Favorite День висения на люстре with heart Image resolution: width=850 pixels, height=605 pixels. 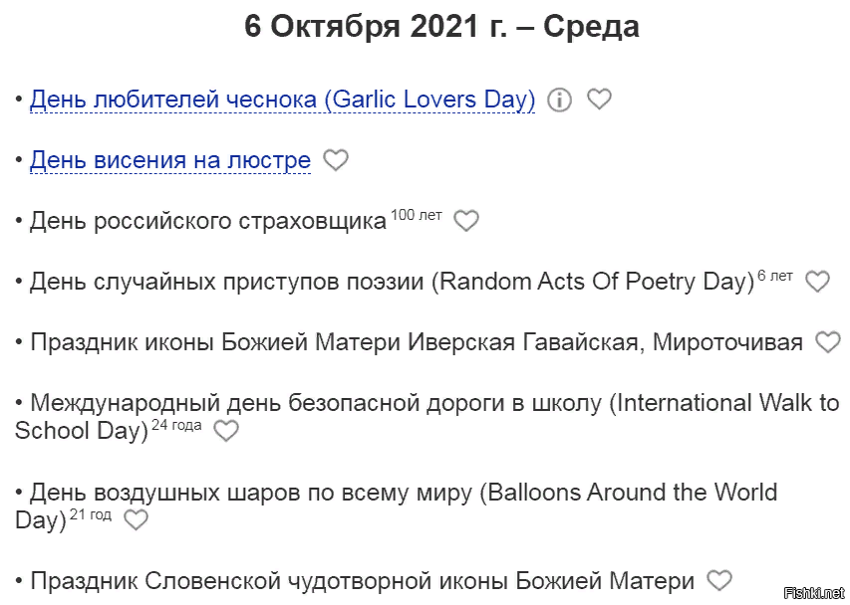[x=336, y=160]
